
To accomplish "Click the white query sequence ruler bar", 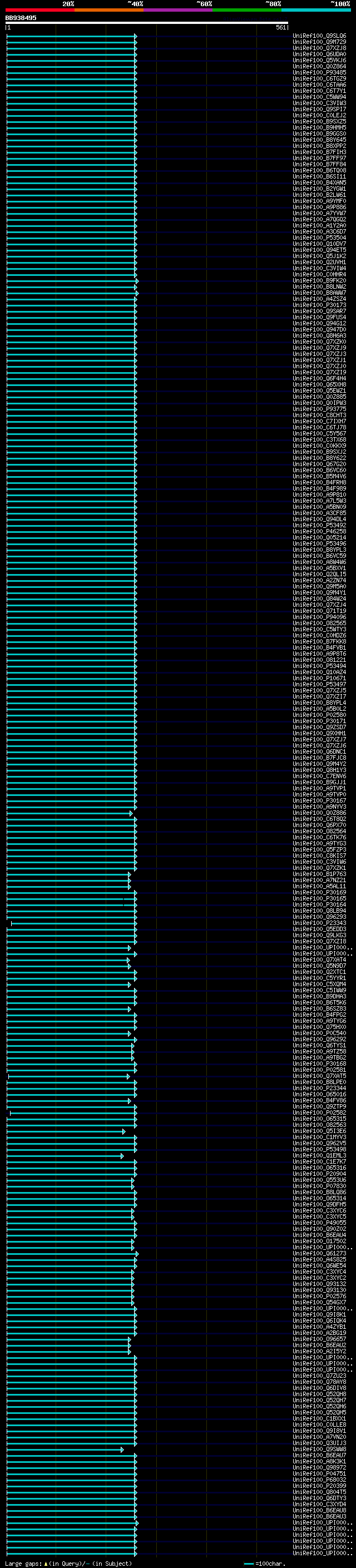I will pyautogui.click(x=147, y=23).
